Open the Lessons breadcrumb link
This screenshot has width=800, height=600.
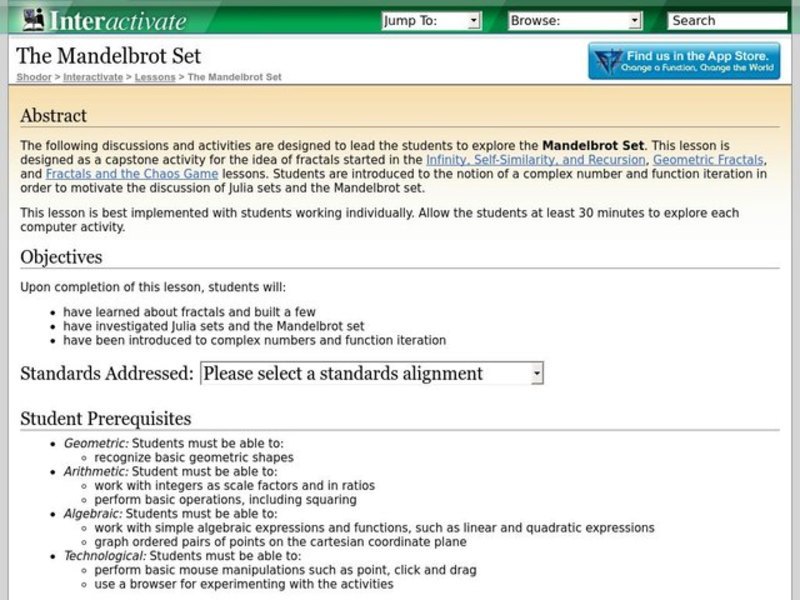pos(154,77)
